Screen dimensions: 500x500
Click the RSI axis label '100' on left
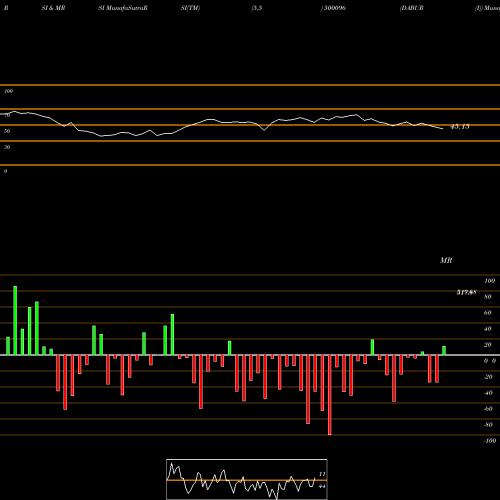pyautogui.click(x=8, y=91)
